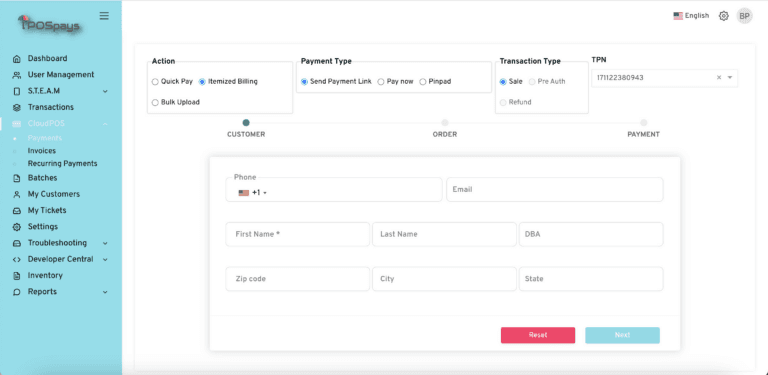Go to the Transactions menu item

click(x=51, y=107)
